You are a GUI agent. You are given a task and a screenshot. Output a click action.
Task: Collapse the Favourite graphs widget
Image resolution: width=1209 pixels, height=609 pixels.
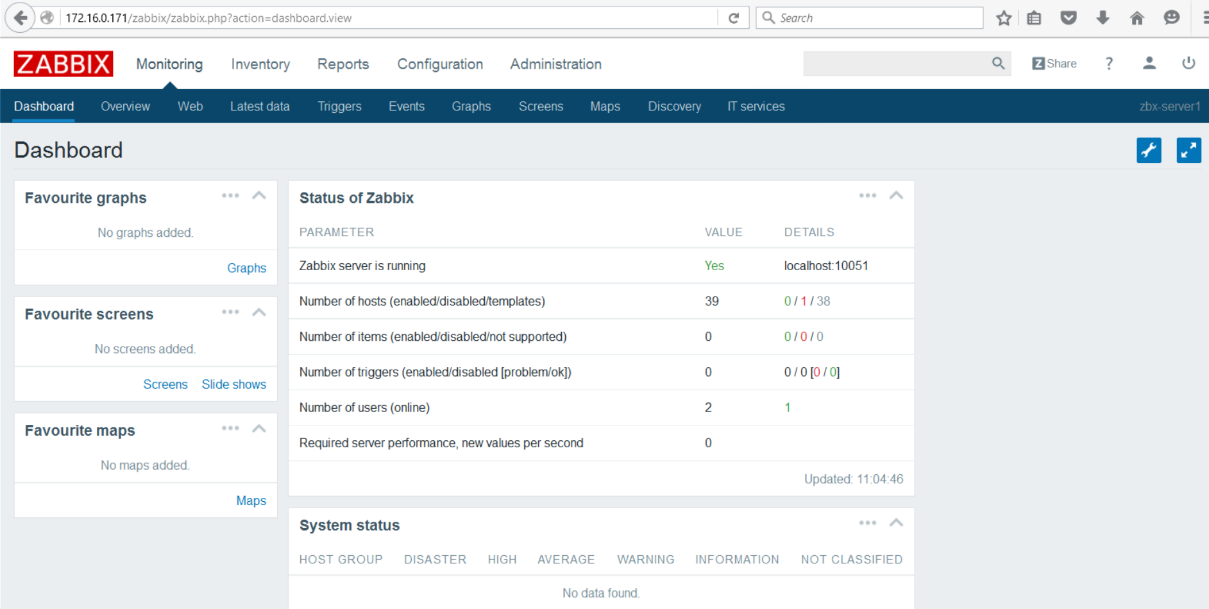pos(259,196)
